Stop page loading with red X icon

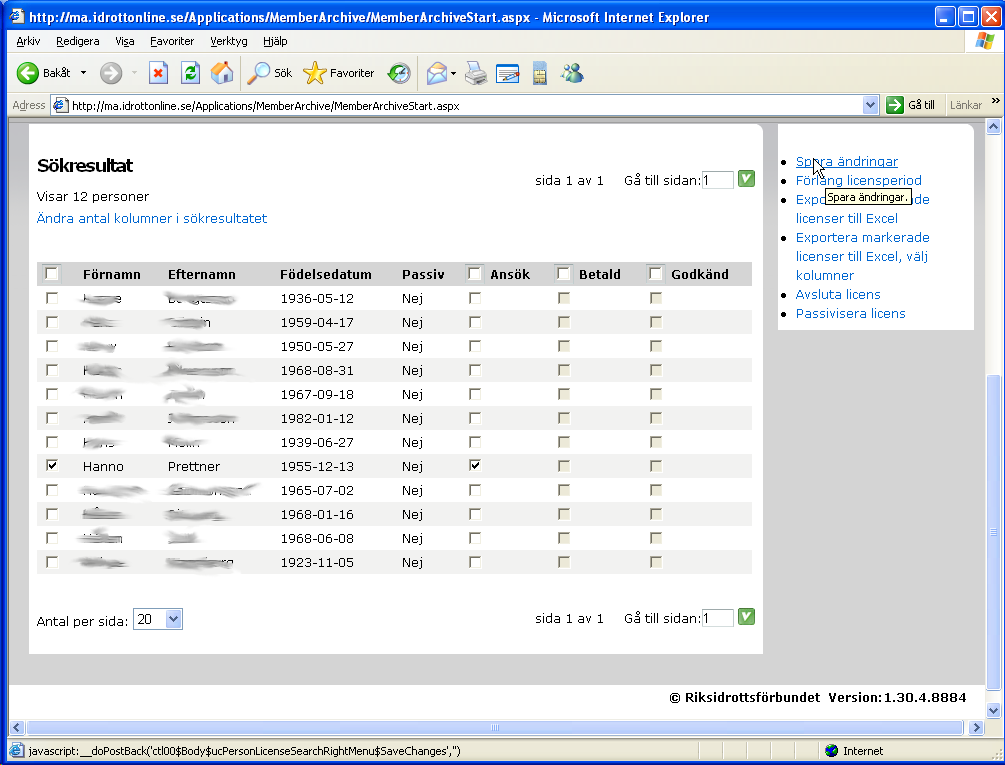[158, 73]
